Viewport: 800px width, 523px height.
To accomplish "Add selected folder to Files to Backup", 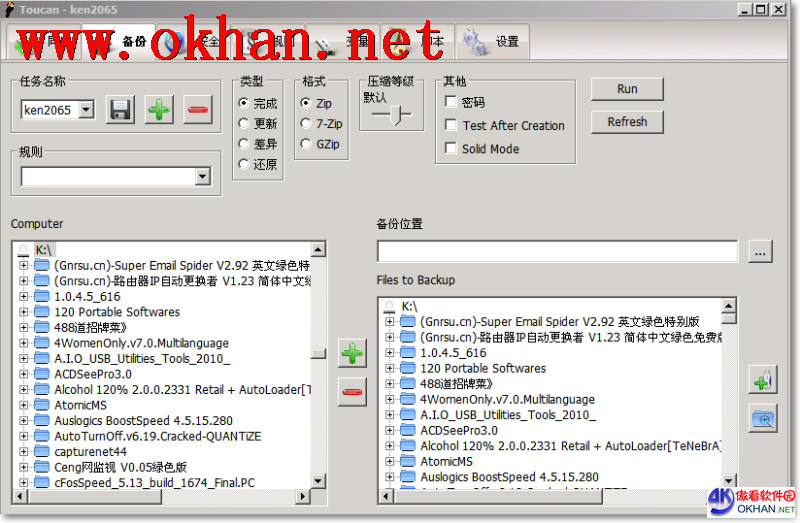I will click(x=352, y=353).
